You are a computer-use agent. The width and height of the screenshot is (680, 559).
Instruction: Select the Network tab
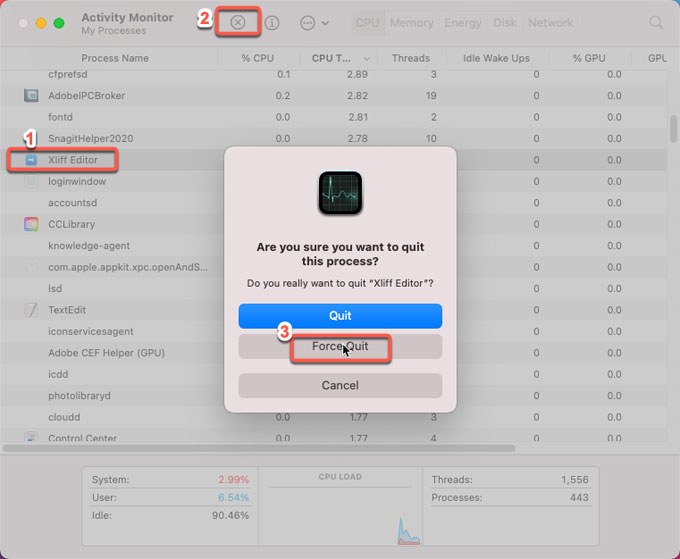(550, 22)
